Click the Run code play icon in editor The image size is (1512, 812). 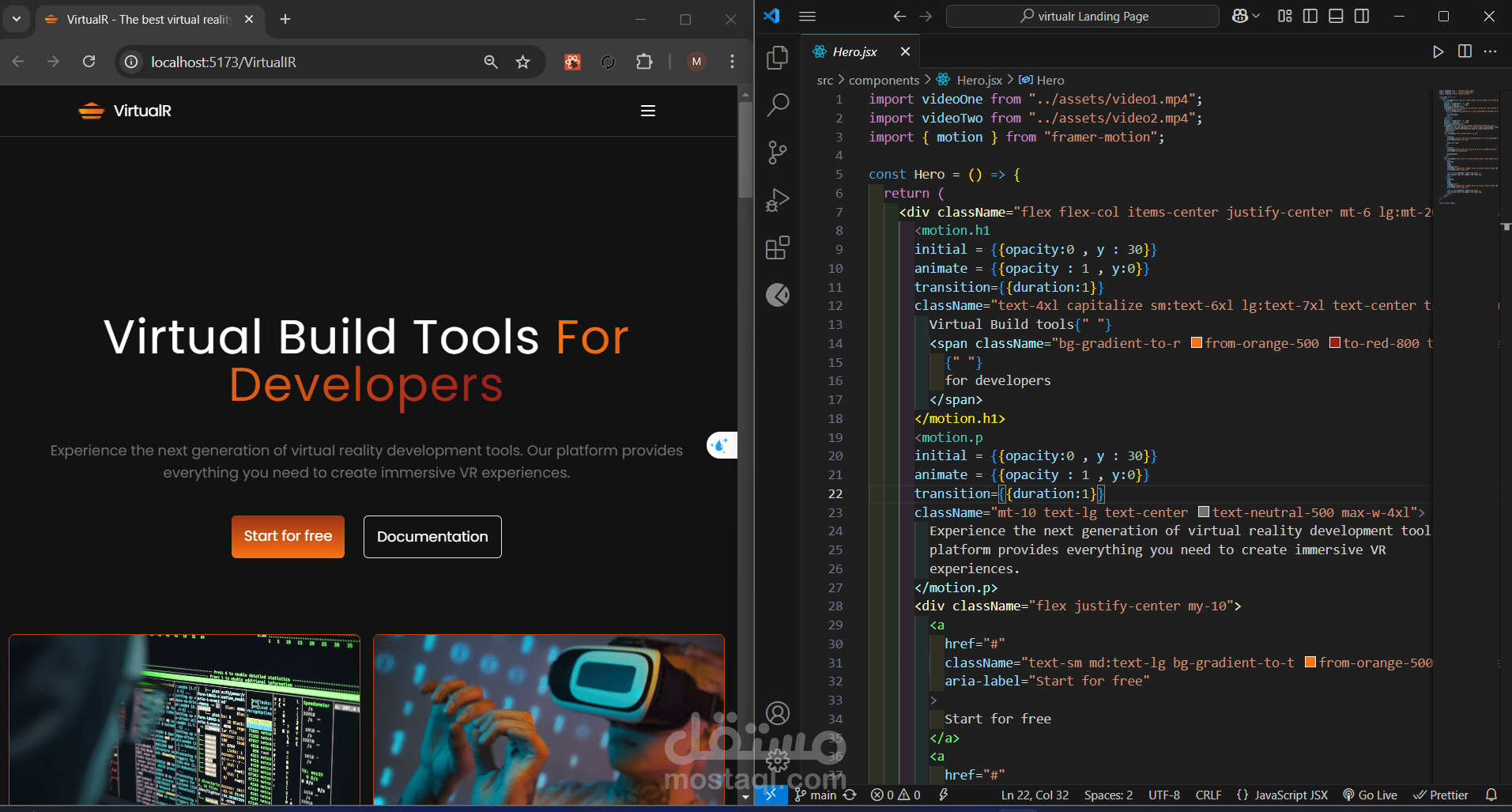1438,51
